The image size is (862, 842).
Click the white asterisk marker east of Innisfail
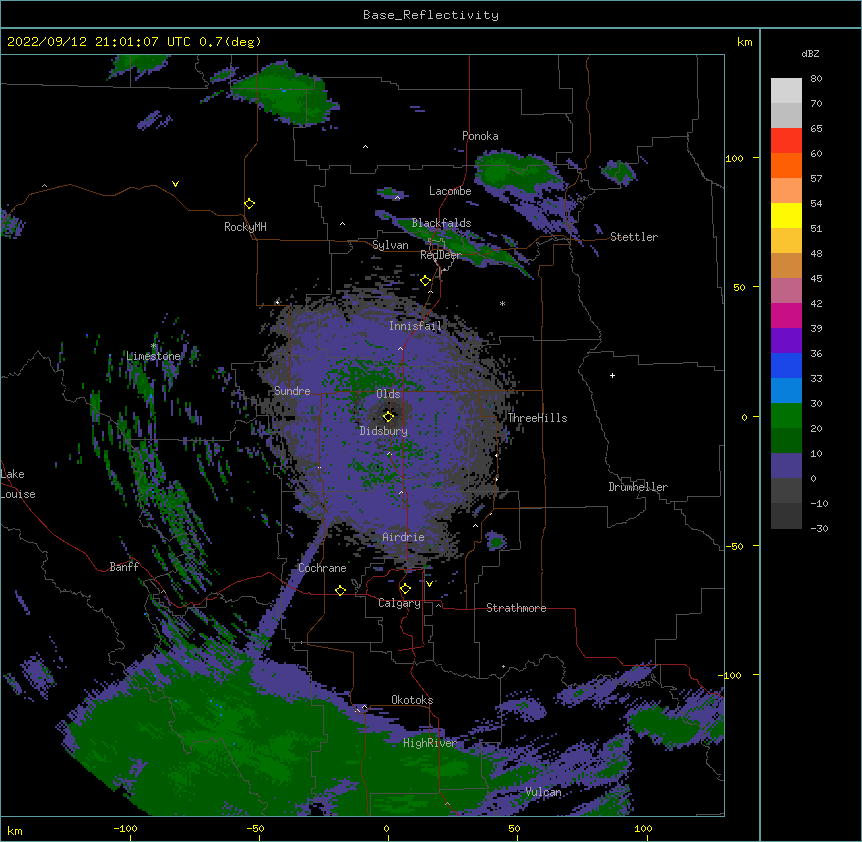[502, 303]
